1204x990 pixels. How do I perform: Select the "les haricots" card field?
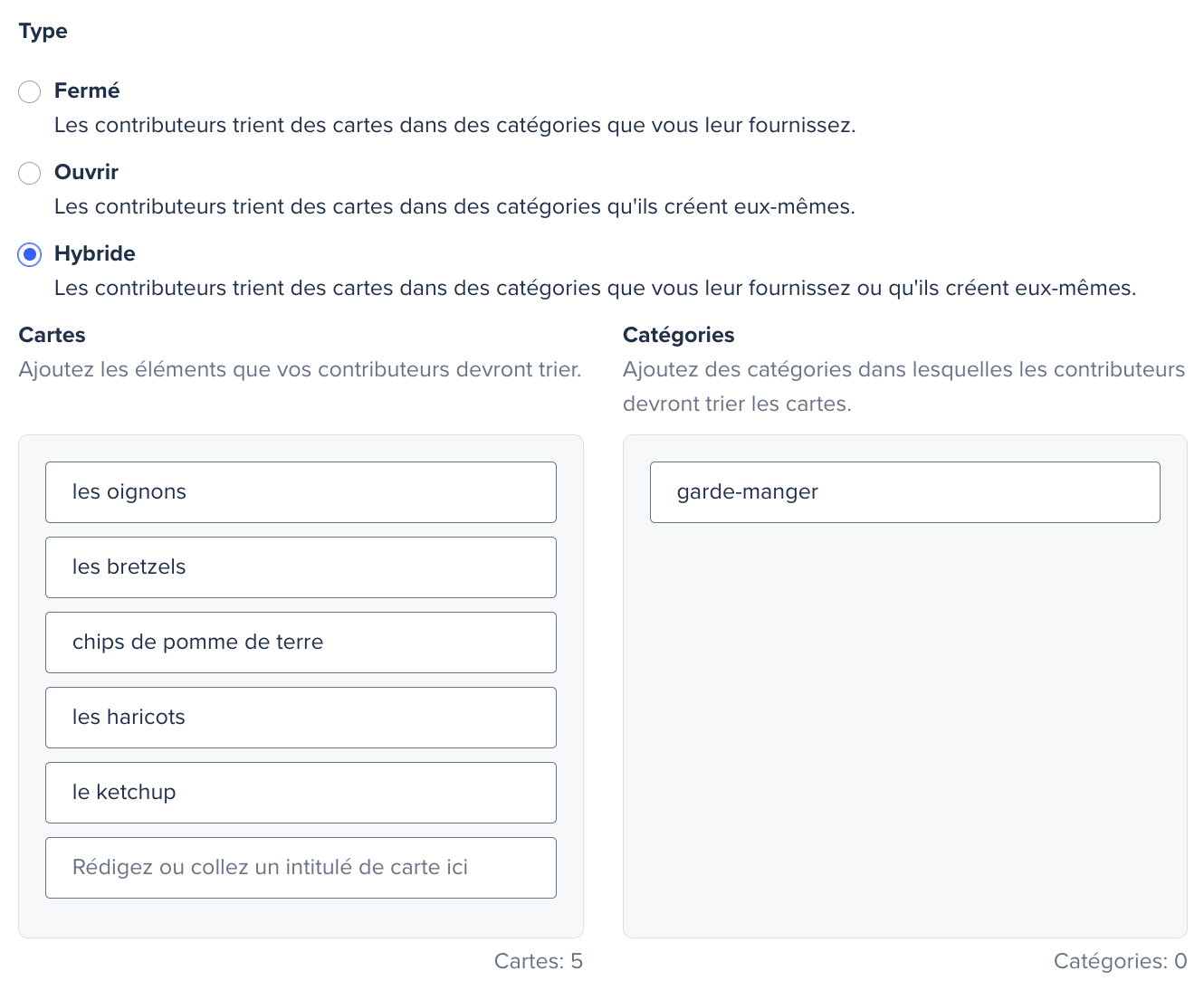pyautogui.click(x=301, y=718)
